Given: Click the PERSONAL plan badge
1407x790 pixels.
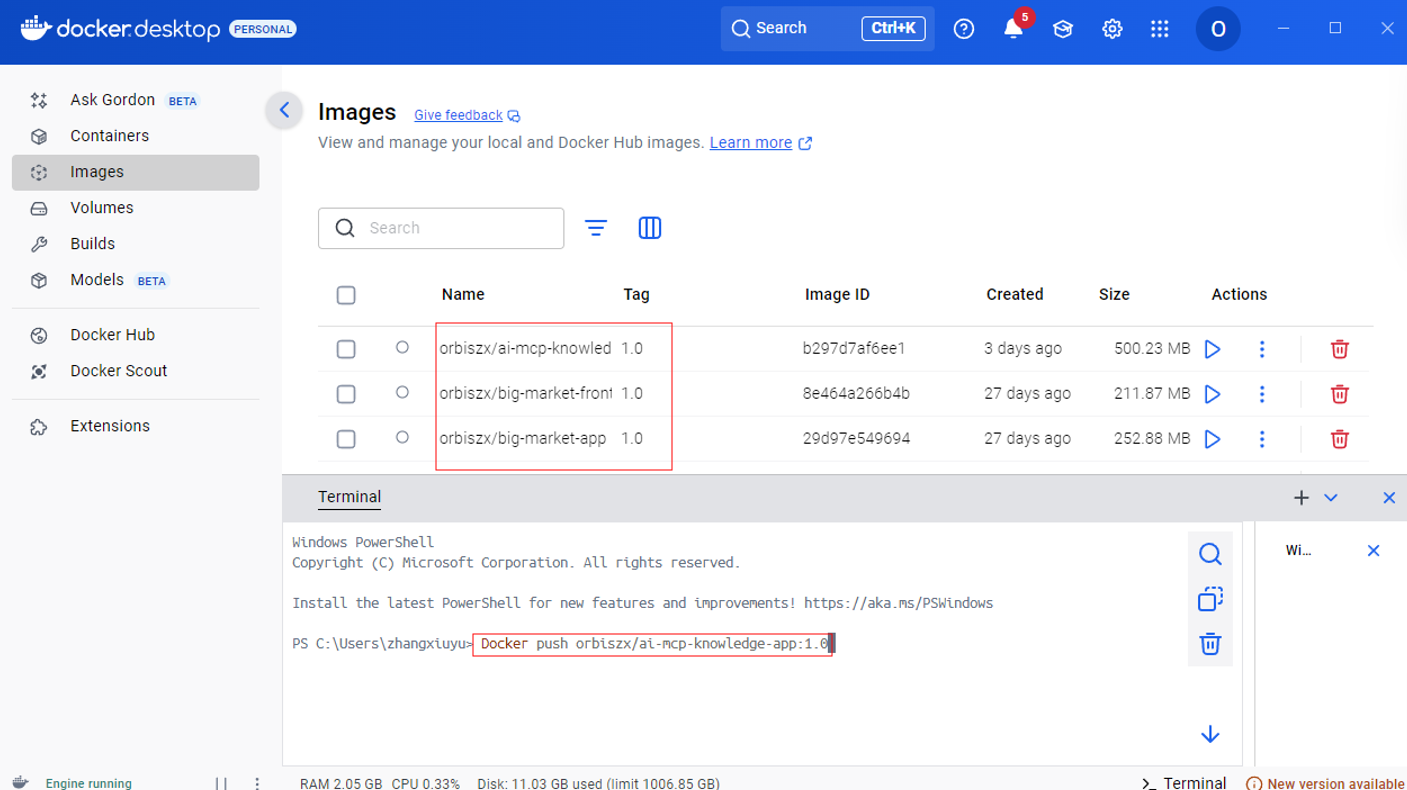Looking at the screenshot, I should click(263, 30).
